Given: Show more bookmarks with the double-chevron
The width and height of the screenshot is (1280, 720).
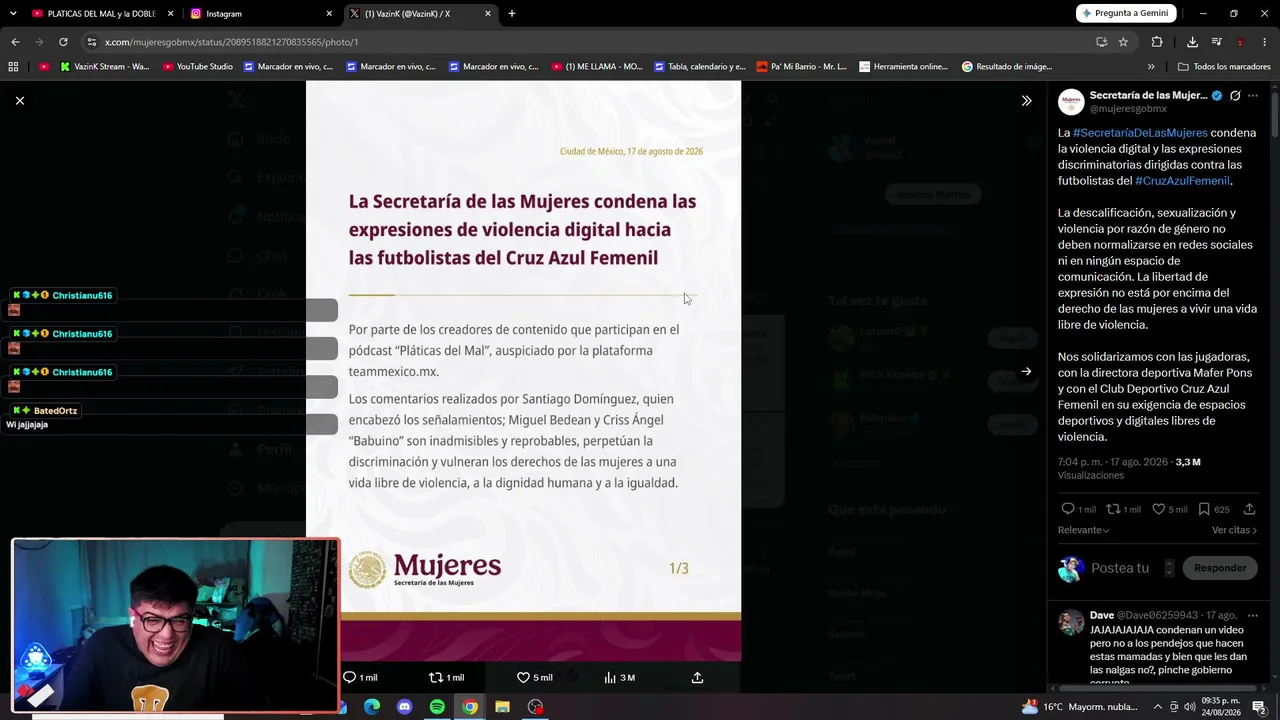Looking at the screenshot, I should coord(1151,67).
